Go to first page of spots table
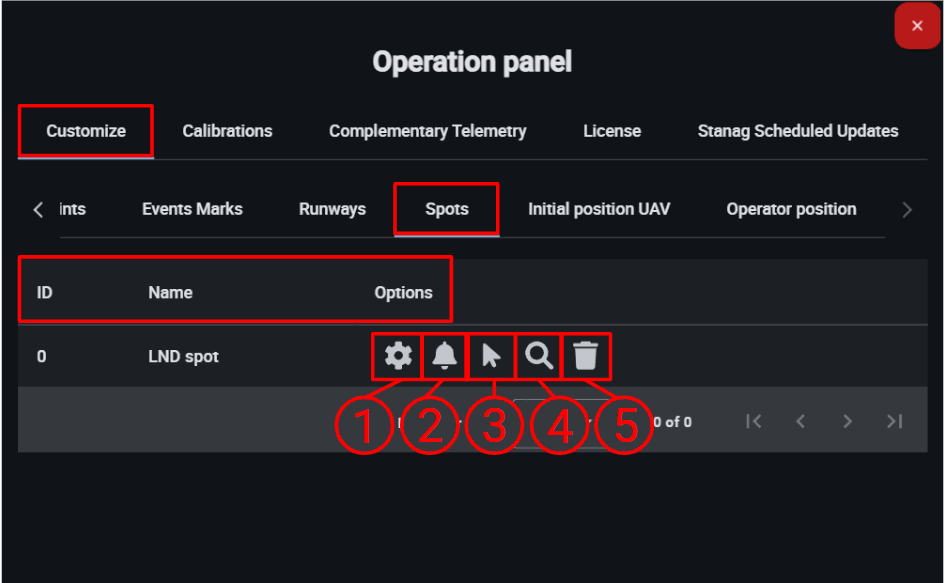The image size is (945, 583). tap(753, 421)
